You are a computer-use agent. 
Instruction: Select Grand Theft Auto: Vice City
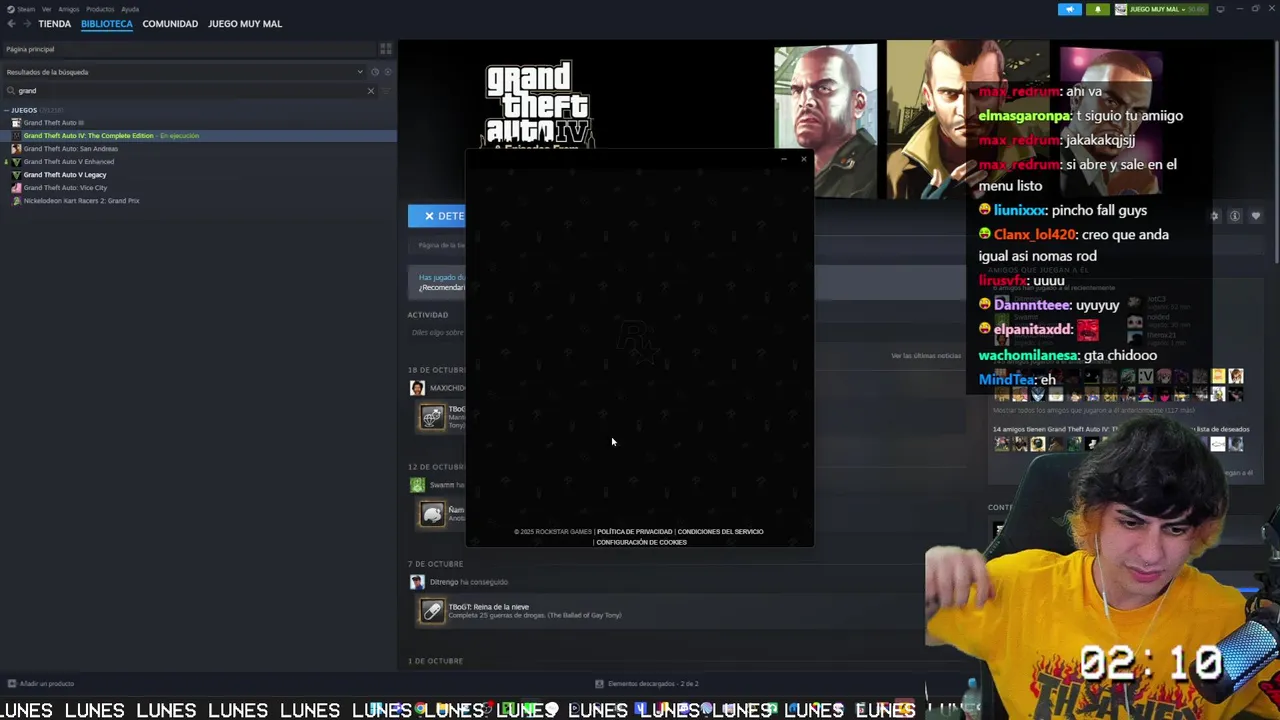pyautogui.click(x=65, y=188)
